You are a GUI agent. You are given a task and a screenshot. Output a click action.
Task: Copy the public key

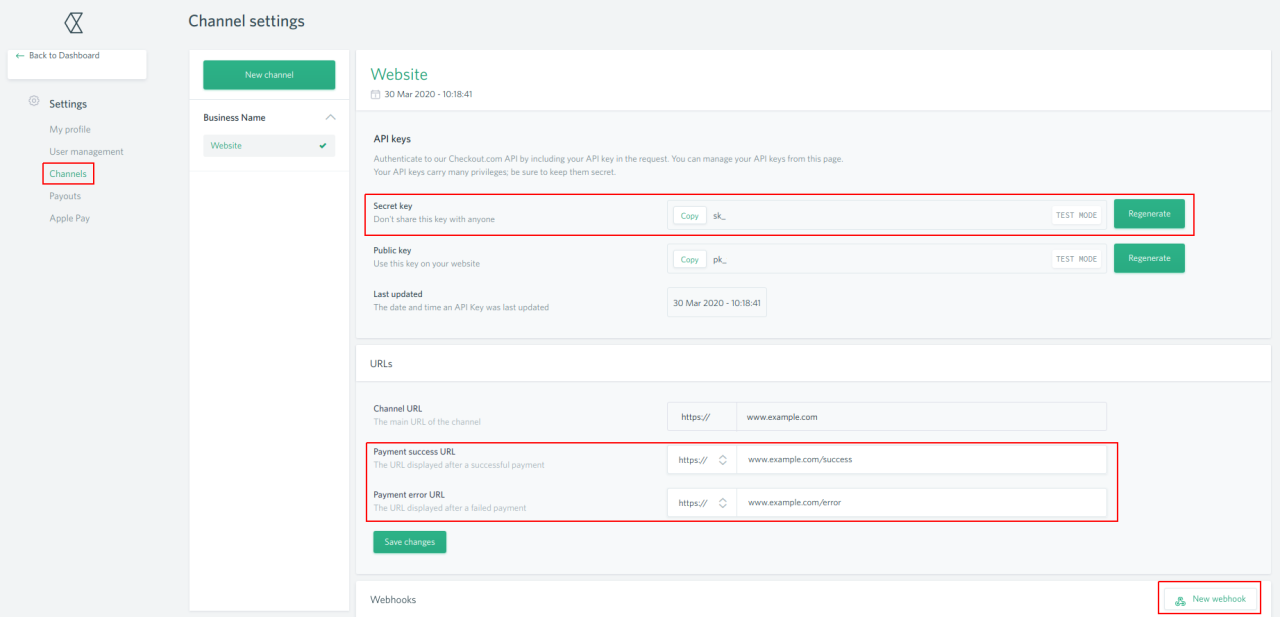[x=689, y=259]
